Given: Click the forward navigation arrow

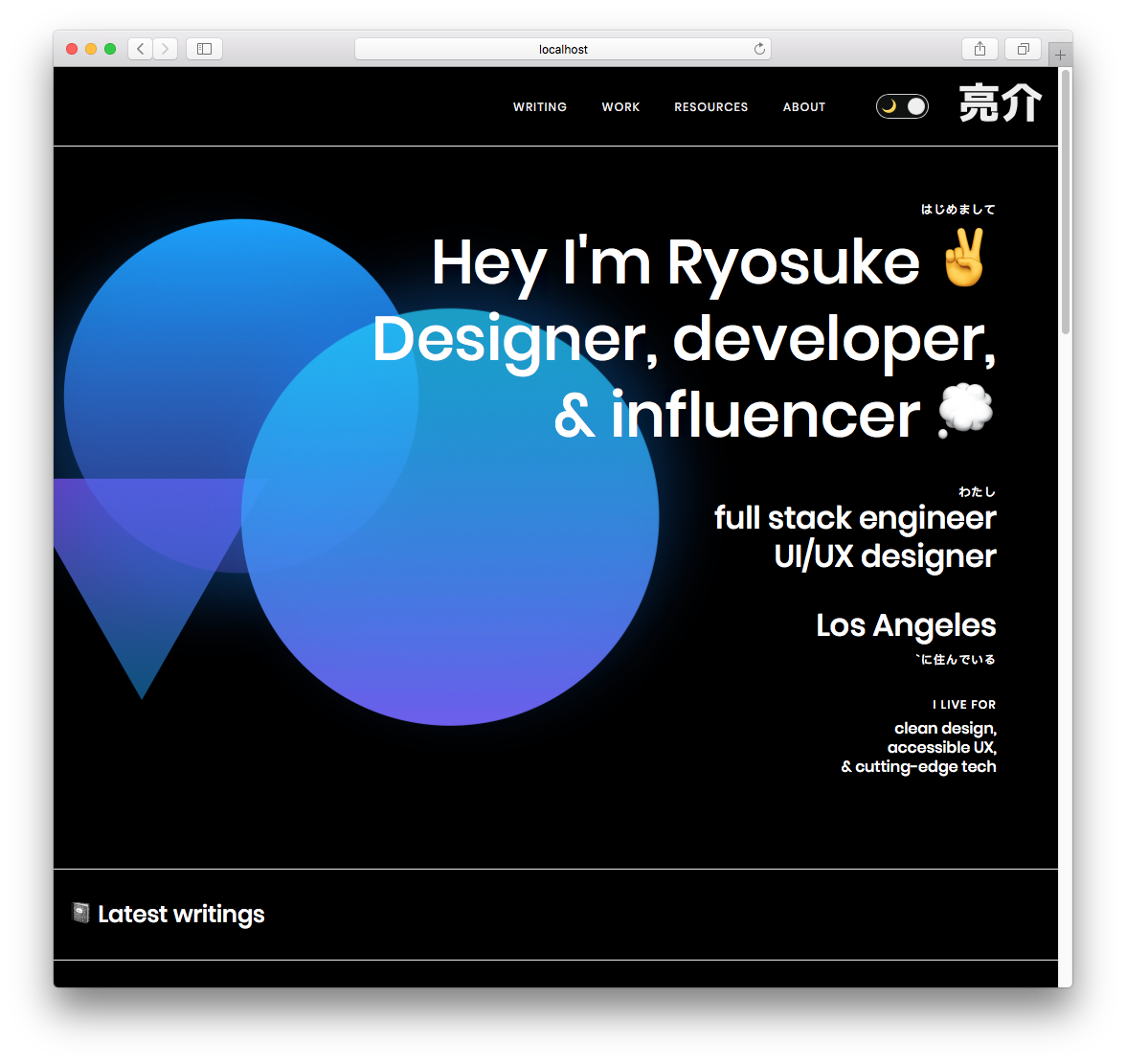Looking at the screenshot, I should pos(165,48).
